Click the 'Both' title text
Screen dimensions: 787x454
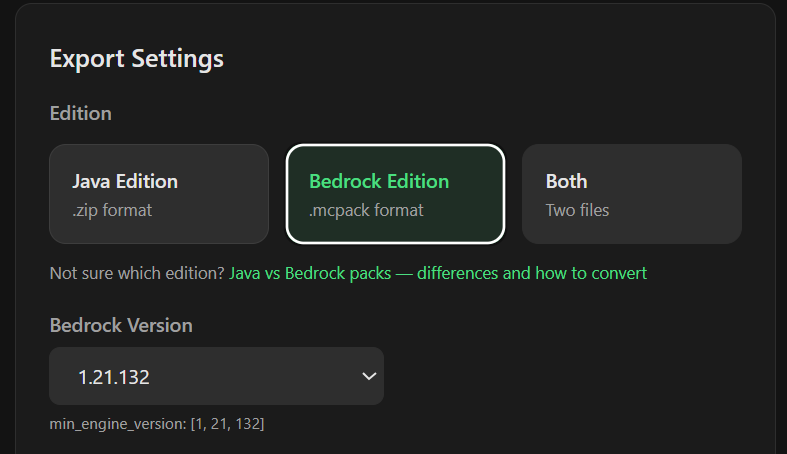[566, 182]
